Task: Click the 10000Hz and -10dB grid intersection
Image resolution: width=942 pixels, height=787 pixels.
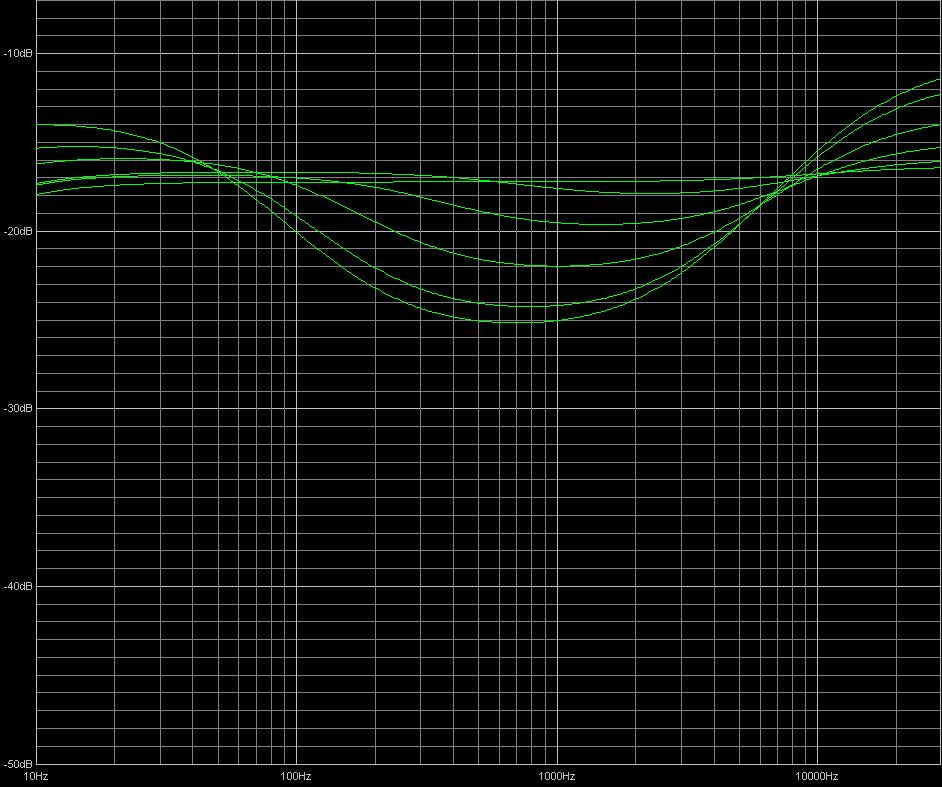Action: [x=817, y=53]
